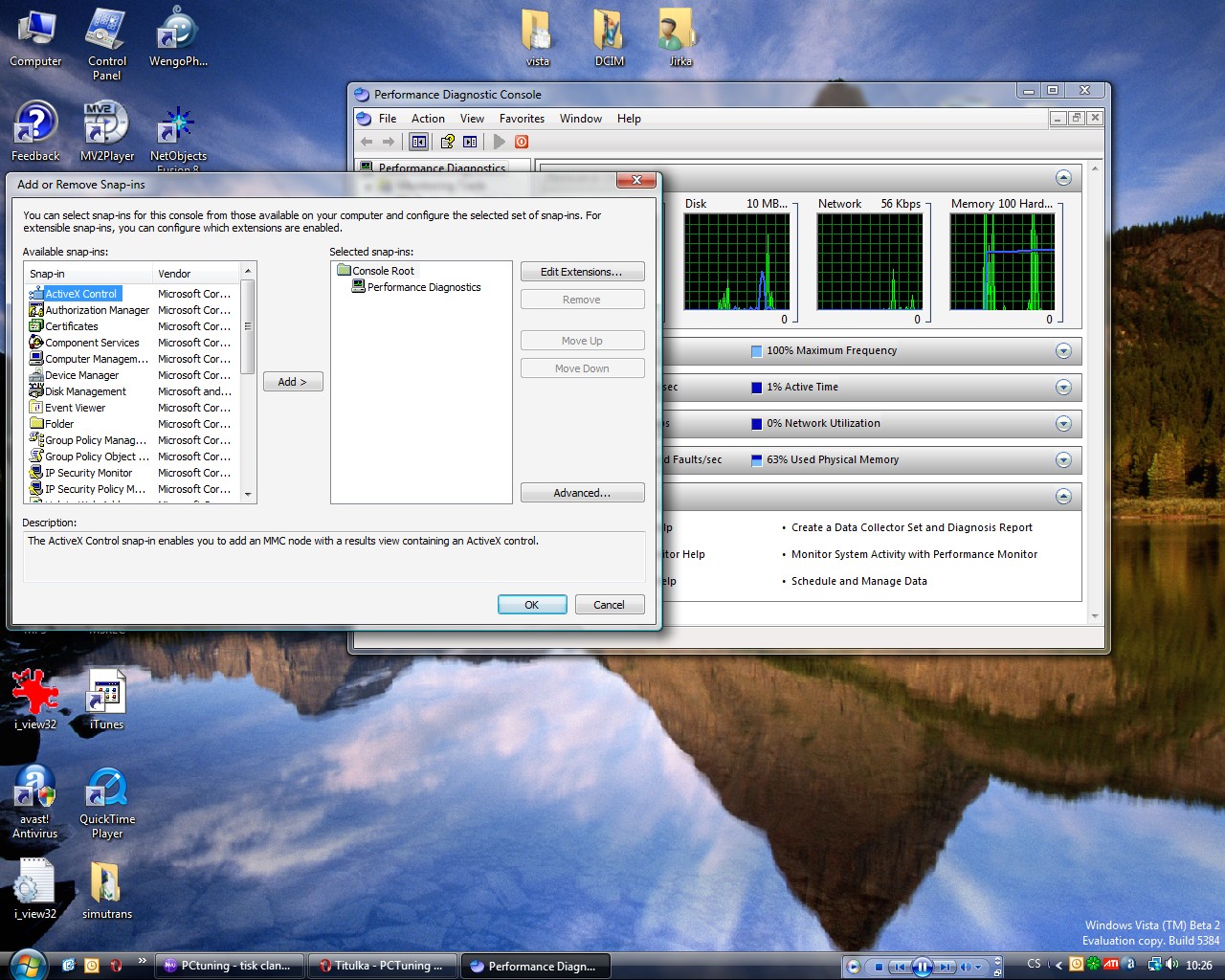
Task: Click the pause button in taskbar media player
Action: (923, 967)
